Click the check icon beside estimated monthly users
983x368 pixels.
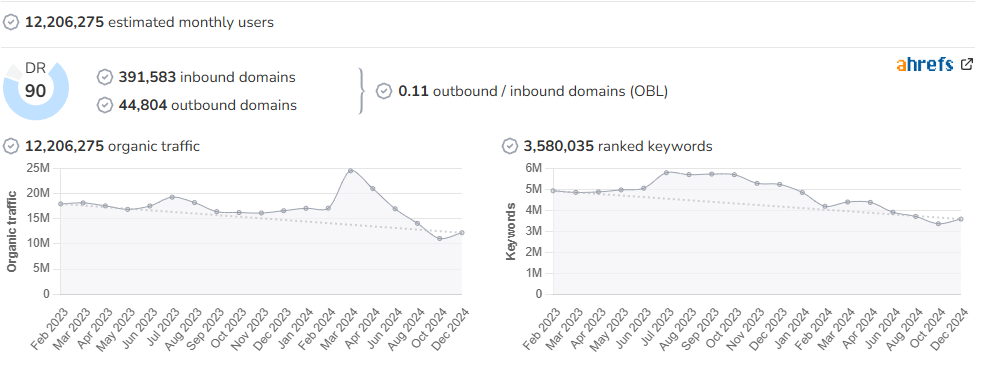(x=11, y=23)
